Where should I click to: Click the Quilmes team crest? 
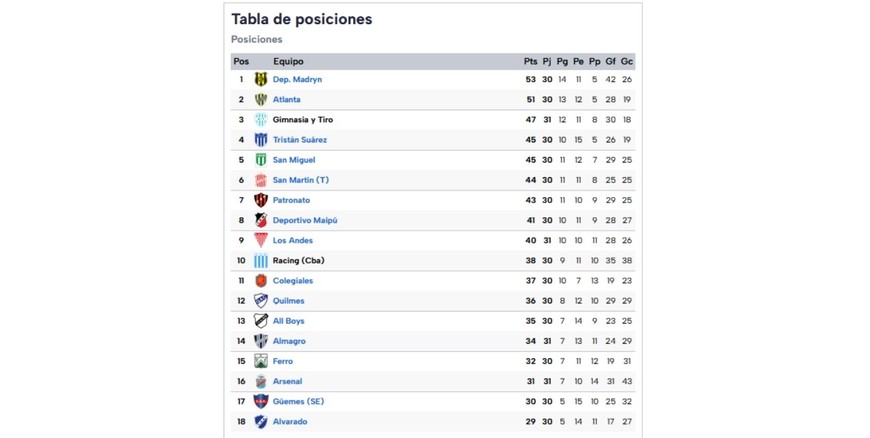pos(261,301)
